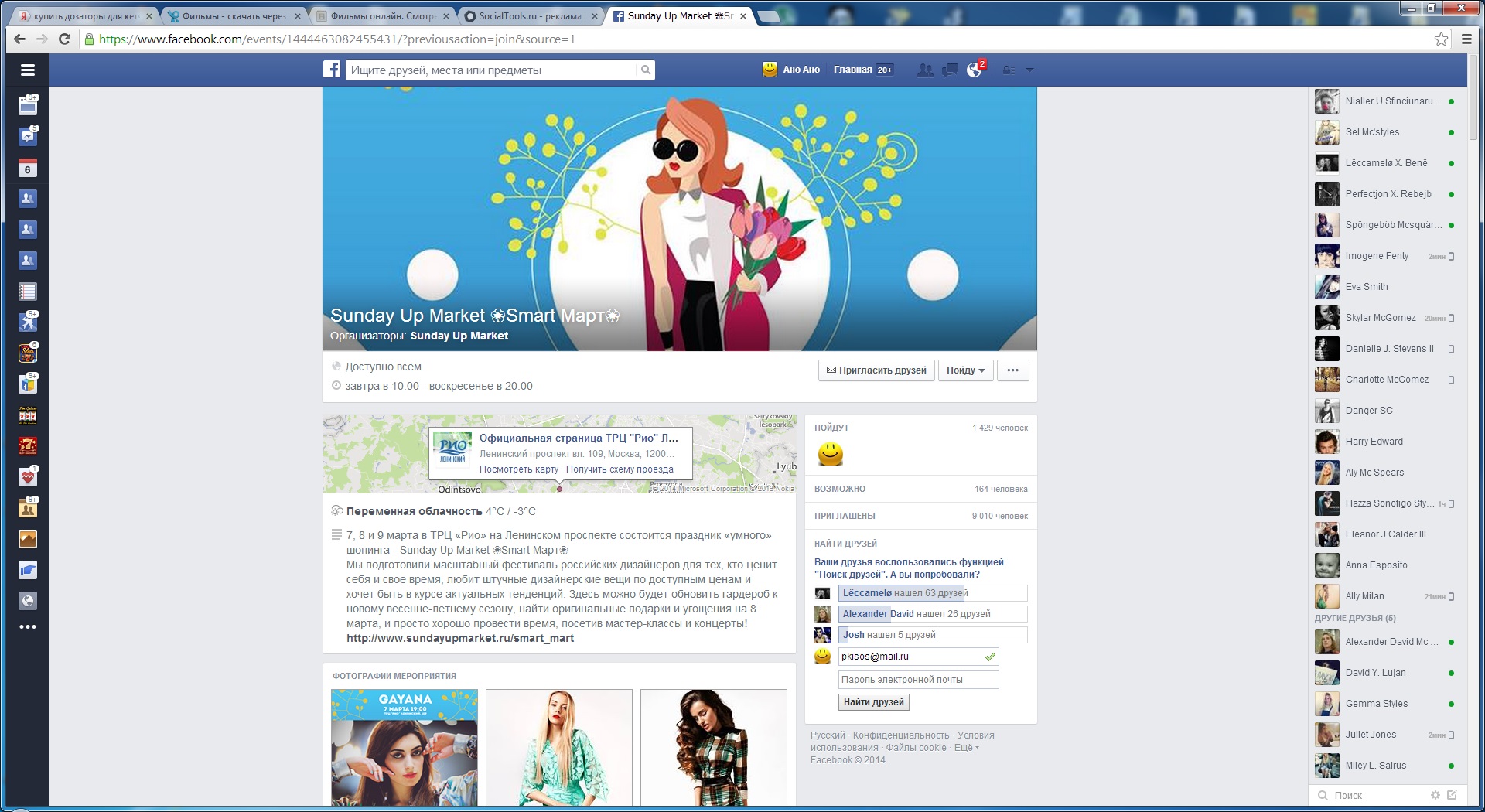1485x812 pixels.
Task: Click the chat Поиск search field
Action: pos(1377,795)
